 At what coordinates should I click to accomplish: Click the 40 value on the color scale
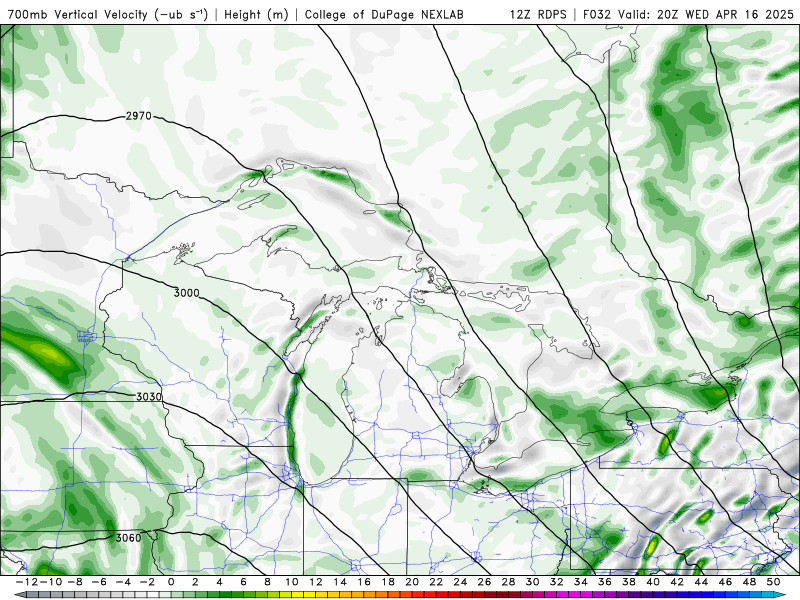[x=653, y=582]
